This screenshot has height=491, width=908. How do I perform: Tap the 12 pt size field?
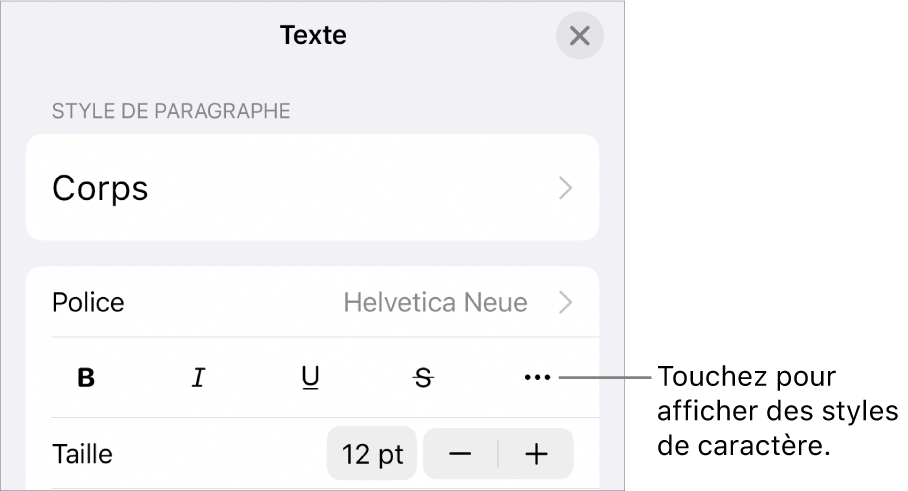(x=373, y=454)
